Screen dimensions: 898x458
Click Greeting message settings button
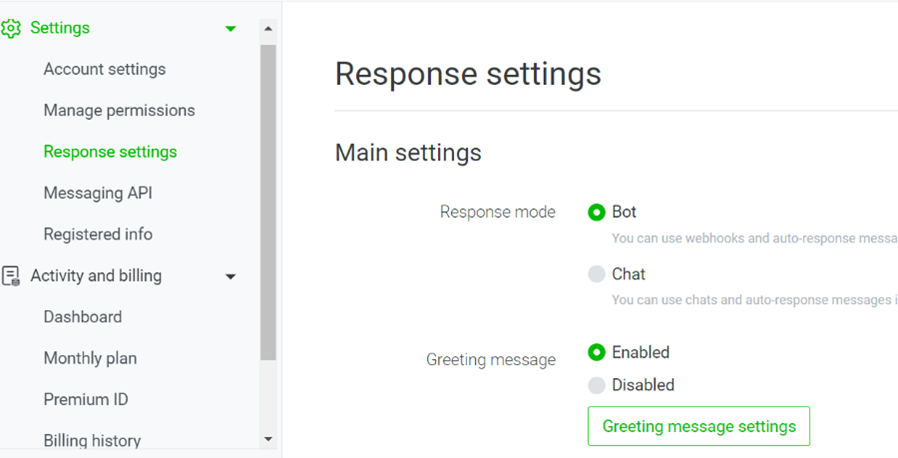[x=698, y=426]
